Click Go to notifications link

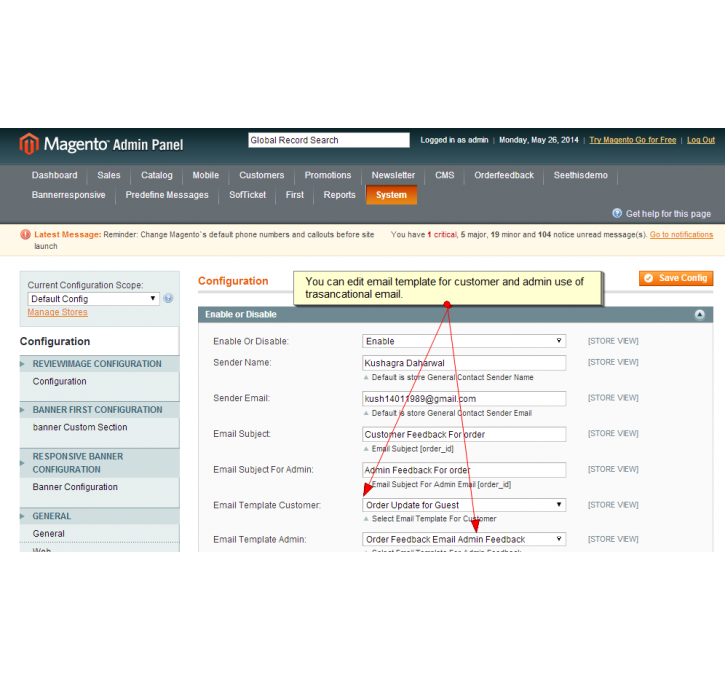tap(681, 235)
